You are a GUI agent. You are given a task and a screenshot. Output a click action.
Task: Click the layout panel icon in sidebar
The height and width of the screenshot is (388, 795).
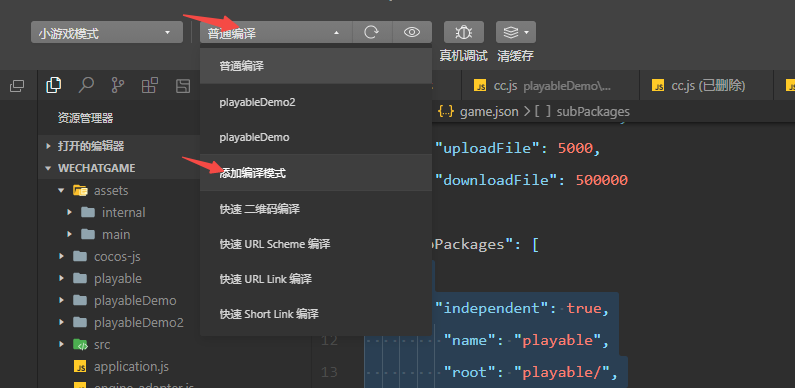click(183, 86)
